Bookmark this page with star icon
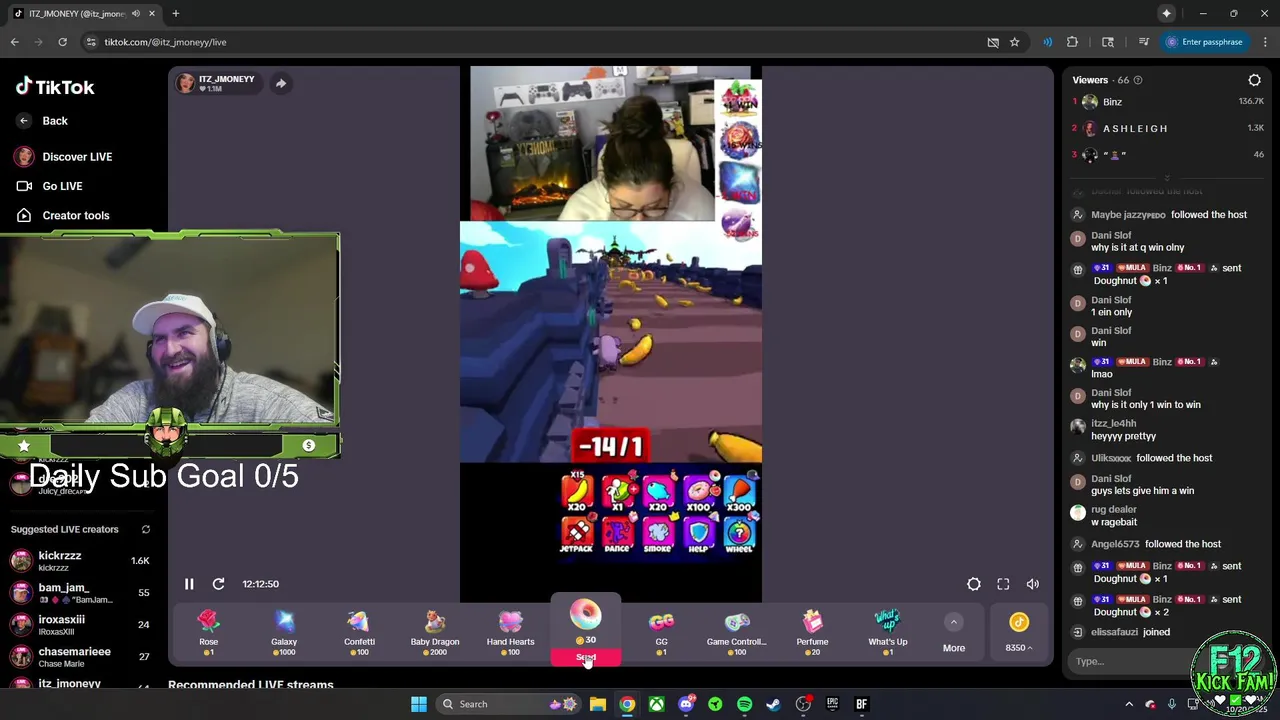Screen dimensions: 1280x720 coord(1014,42)
